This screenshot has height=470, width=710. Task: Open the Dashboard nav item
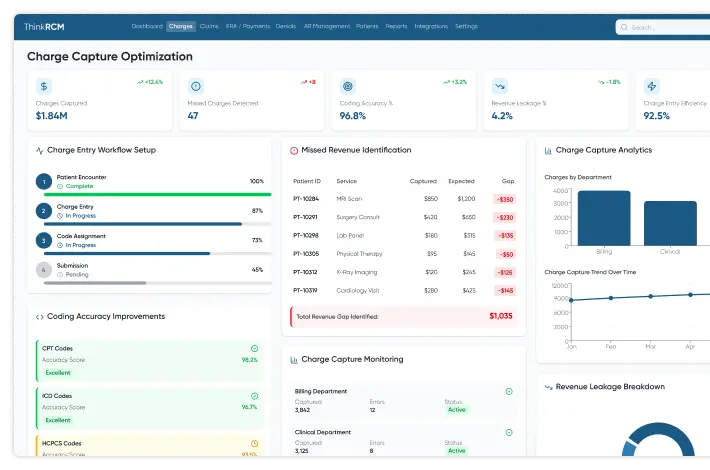pos(147,26)
